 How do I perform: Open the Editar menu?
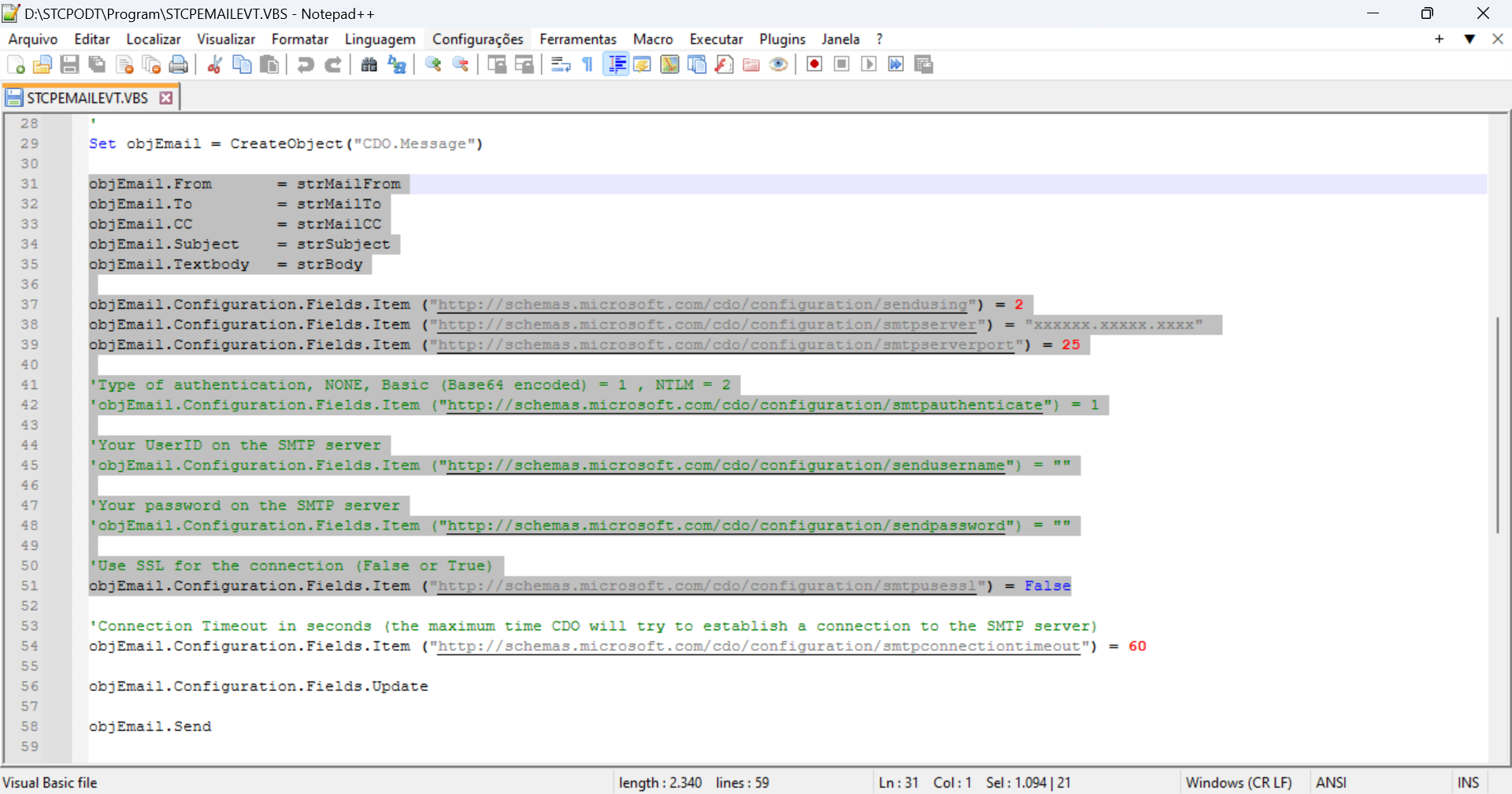pos(92,39)
